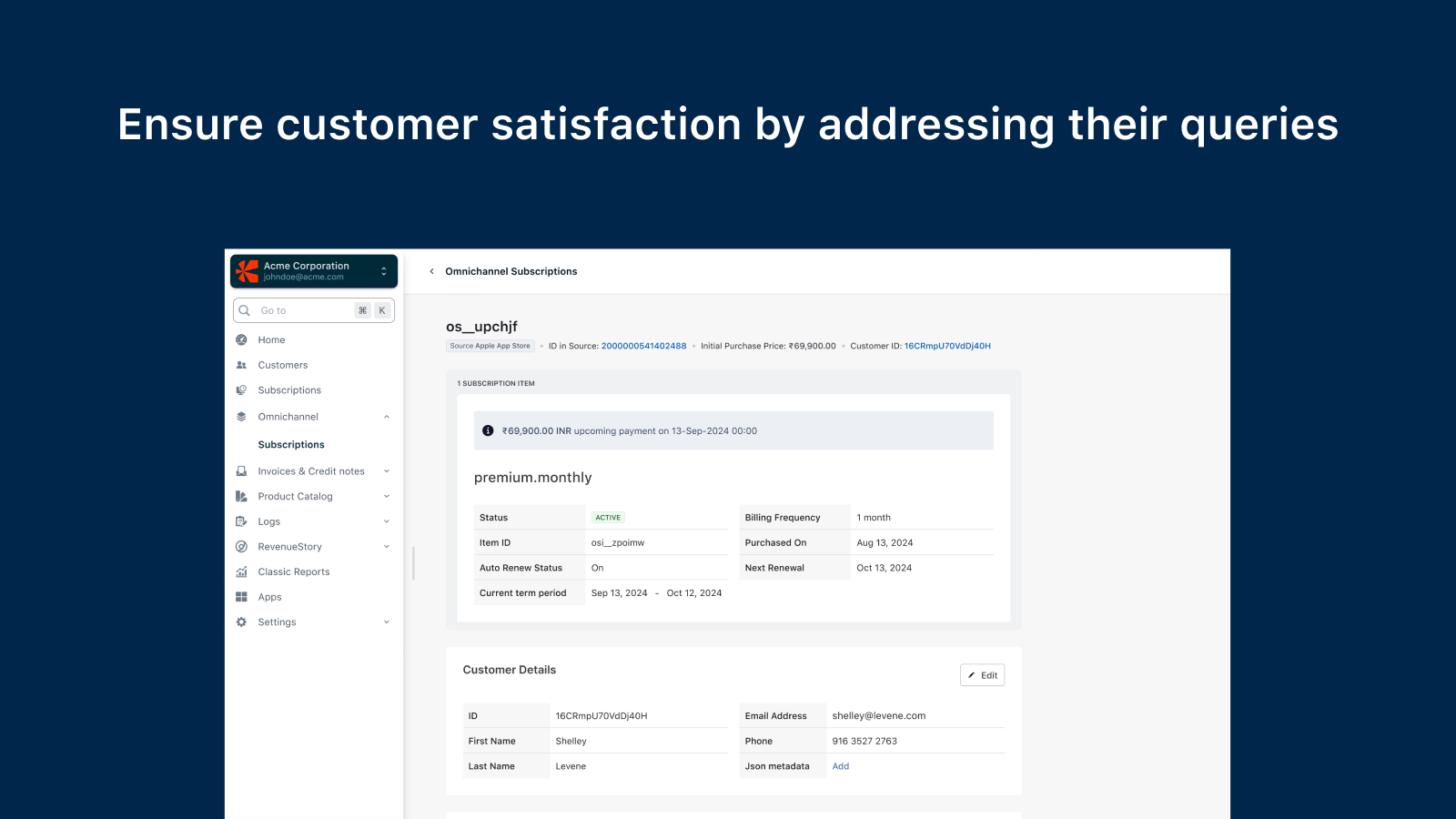Open the Apps grid icon
1456x819 pixels.
(x=241, y=597)
